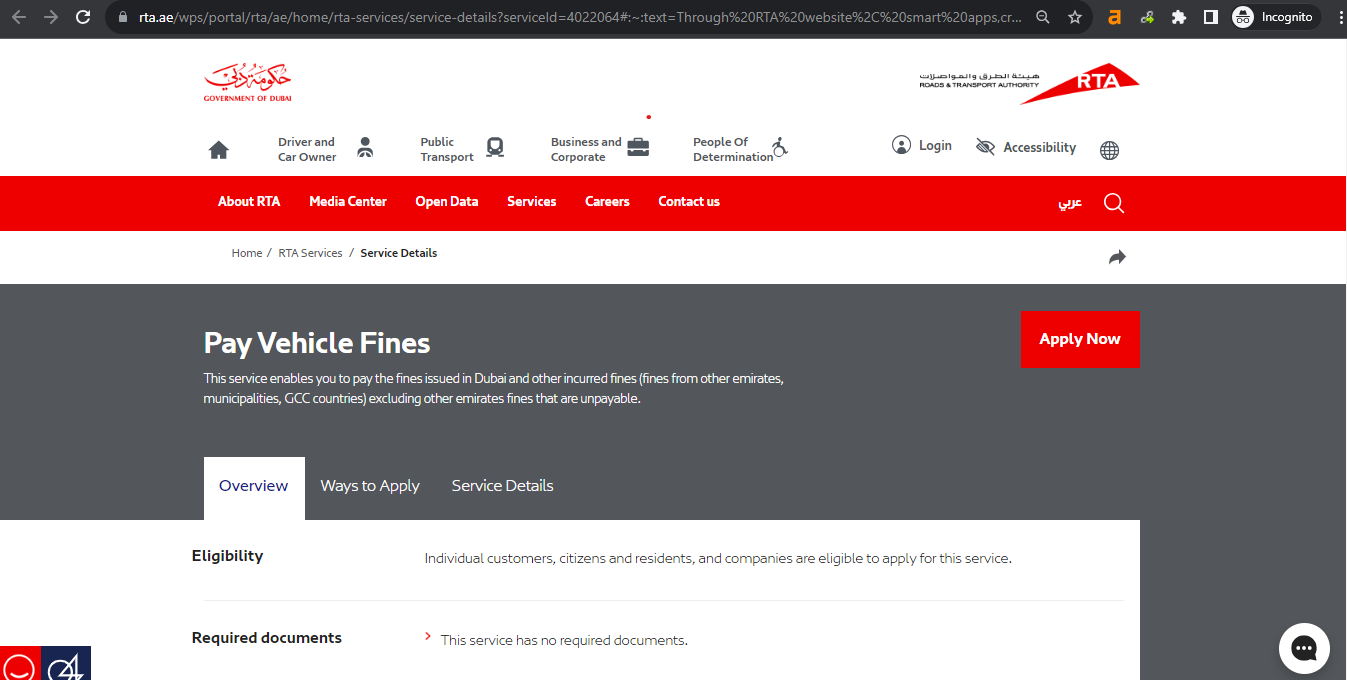Open the browser Extensions puzzle icon
Screen dimensions: 1347x680
[x=1179, y=17]
